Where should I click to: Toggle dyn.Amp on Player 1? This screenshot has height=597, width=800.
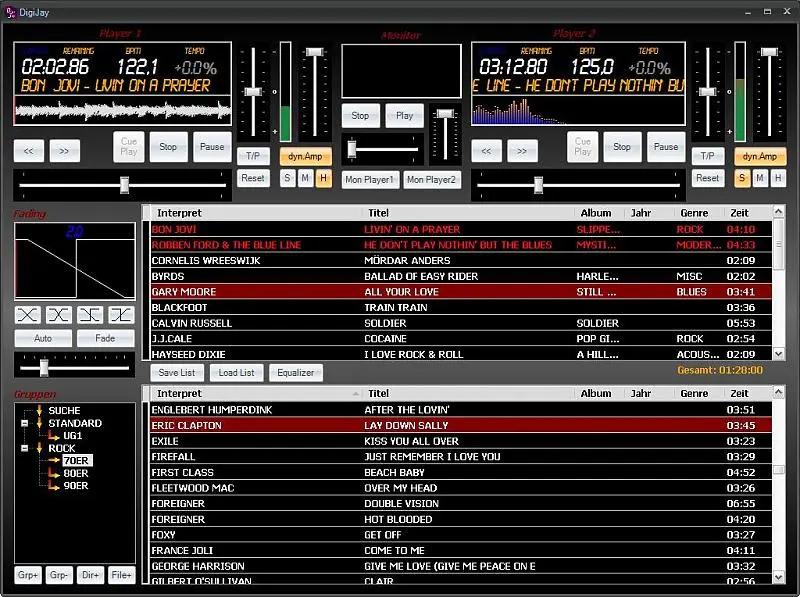click(308, 156)
